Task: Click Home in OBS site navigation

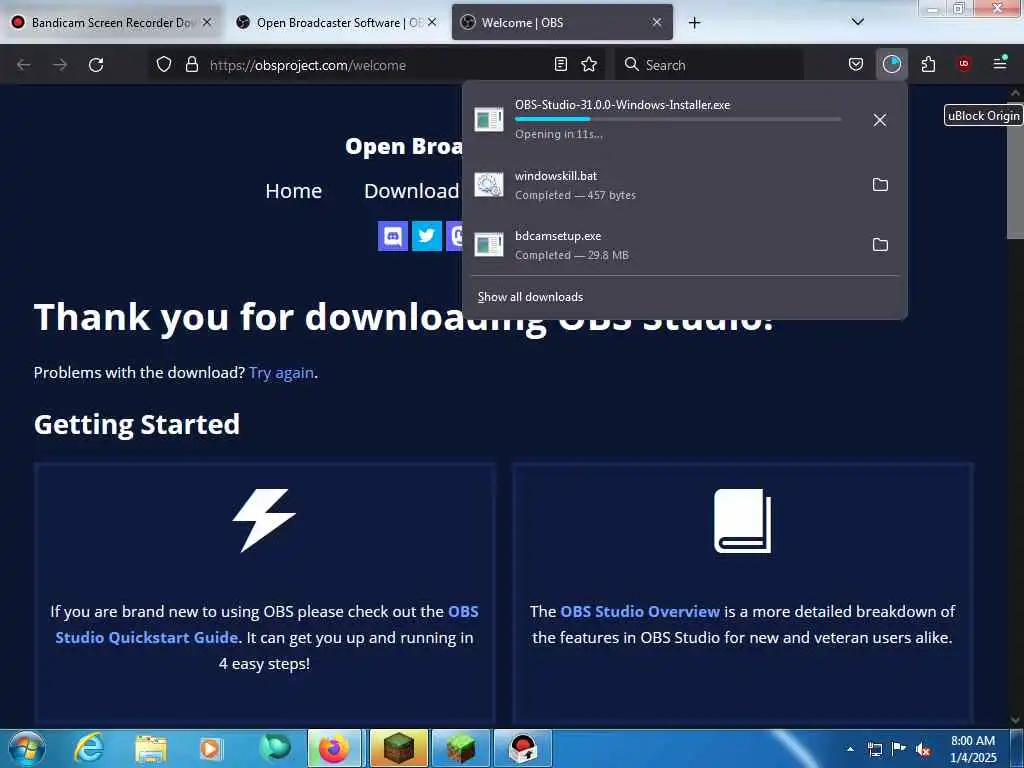Action: pos(294,191)
